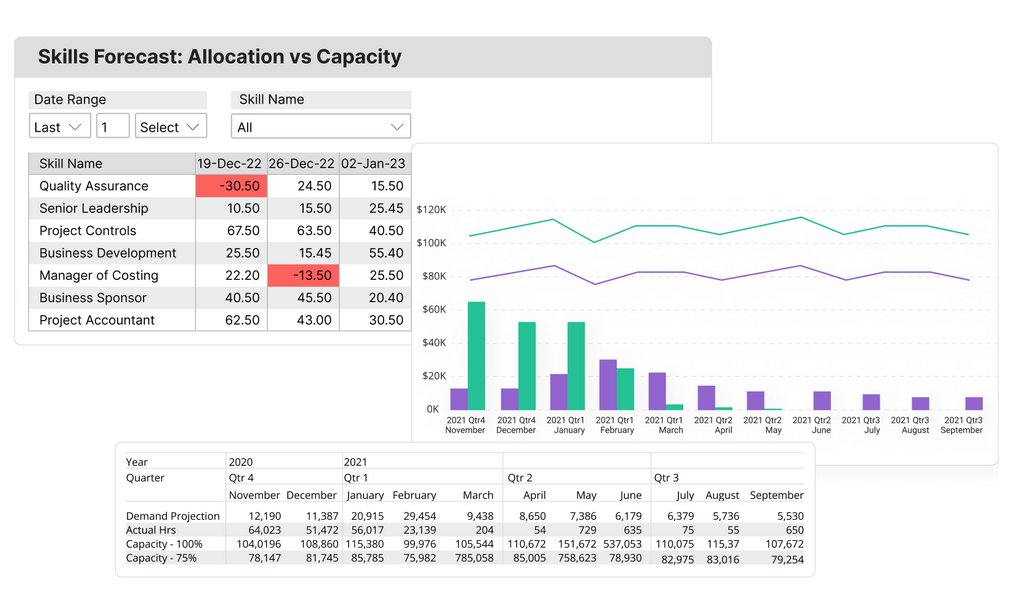Click the 02-Jan-23 column header

pyautogui.click(x=373, y=163)
